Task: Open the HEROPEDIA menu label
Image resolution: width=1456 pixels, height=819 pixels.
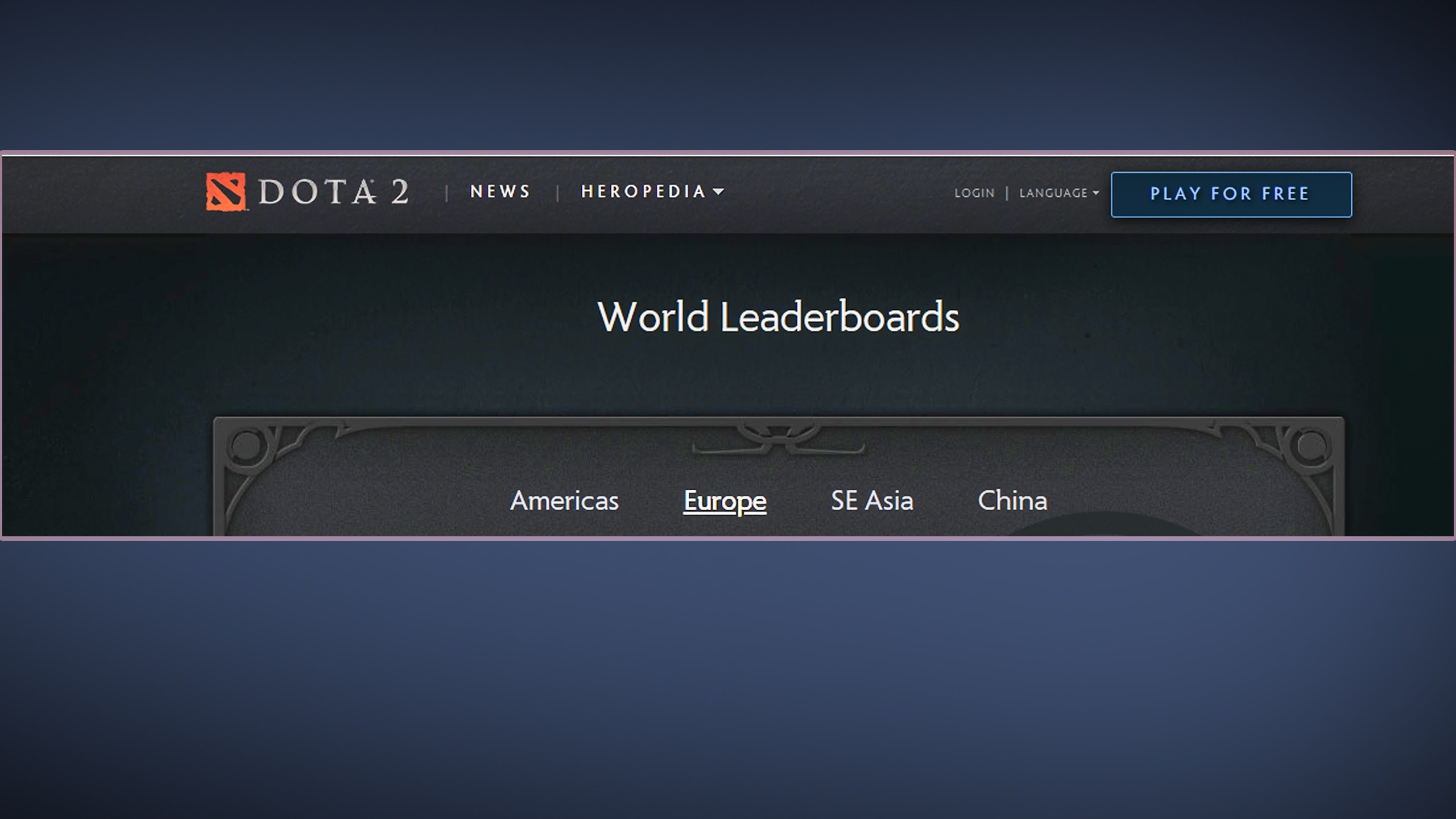Action: pyautogui.click(x=643, y=192)
